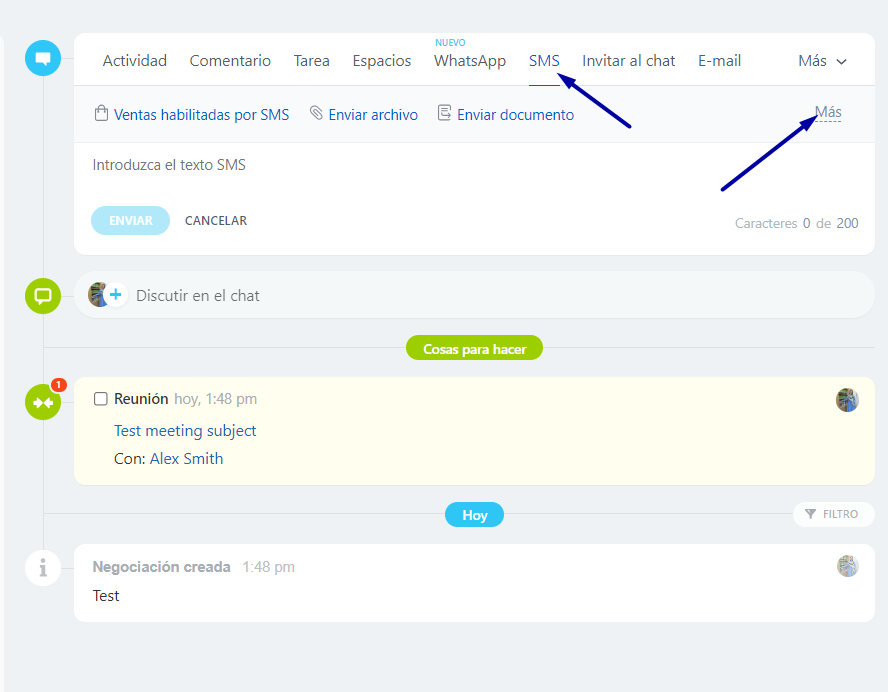Click the green meeting icon with badge

(43, 402)
